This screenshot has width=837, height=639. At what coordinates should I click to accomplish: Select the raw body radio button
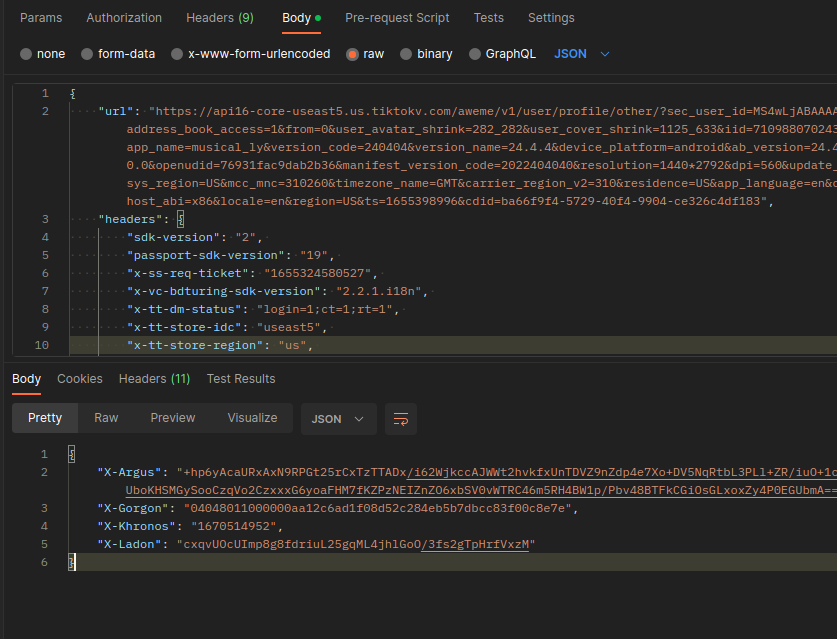click(352, 54)
